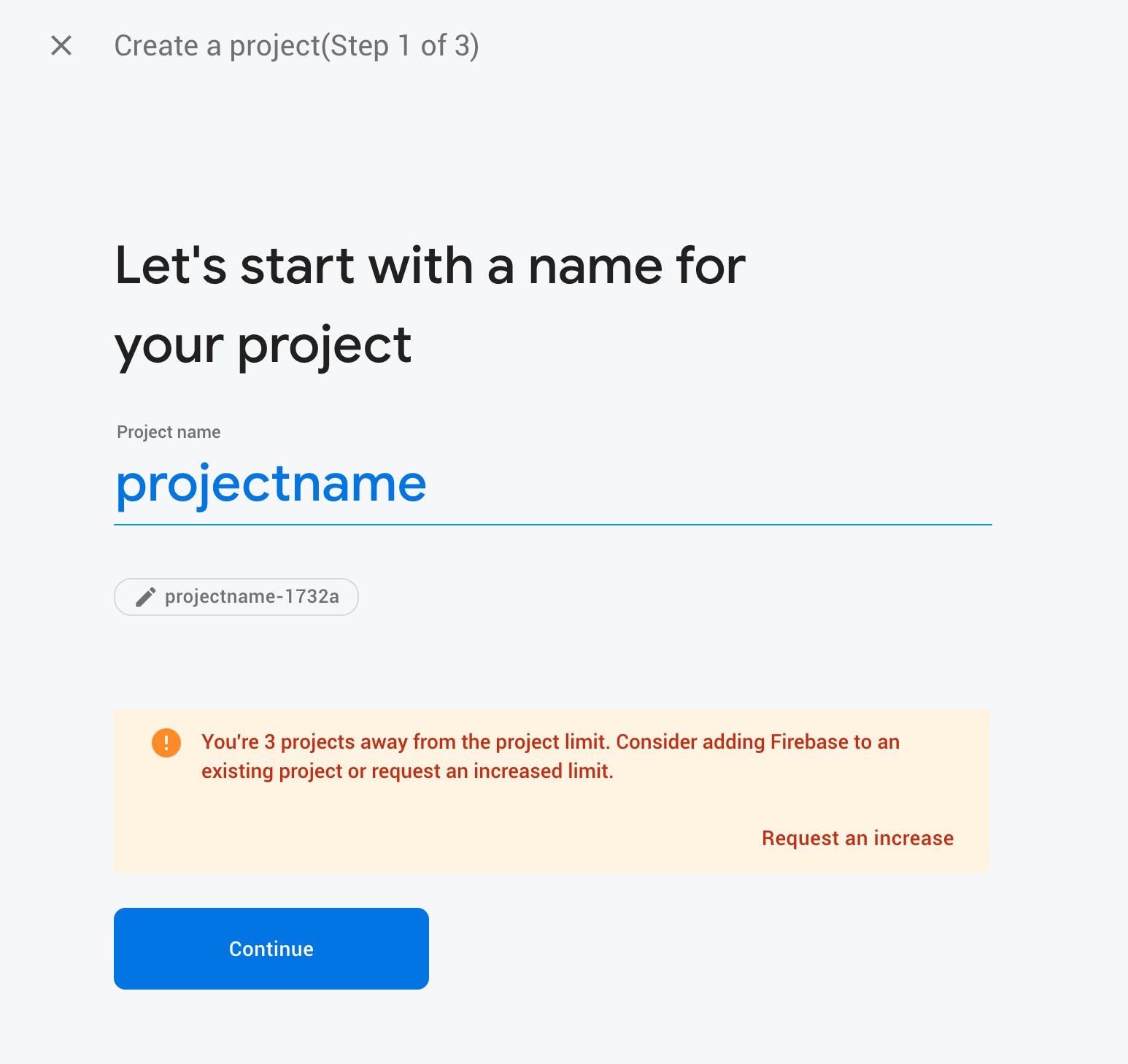The image size is (1128, 1064).
Task: Click the pencil edit icon
Action: [146, 597]
